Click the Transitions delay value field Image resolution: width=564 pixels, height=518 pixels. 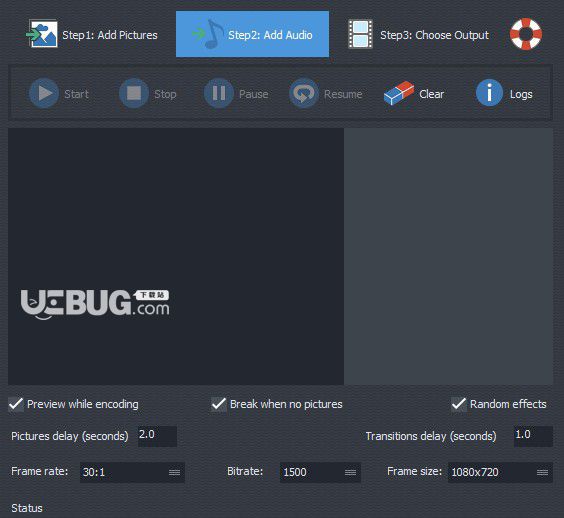(533, 436)
